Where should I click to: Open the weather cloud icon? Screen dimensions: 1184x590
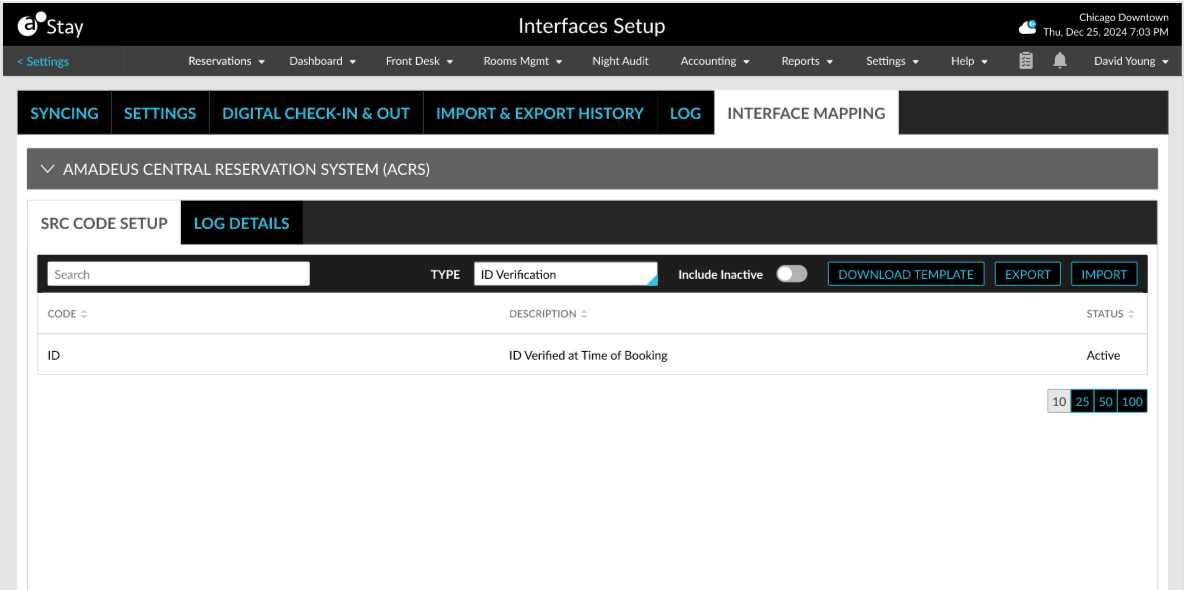[x=1028, y=27]
